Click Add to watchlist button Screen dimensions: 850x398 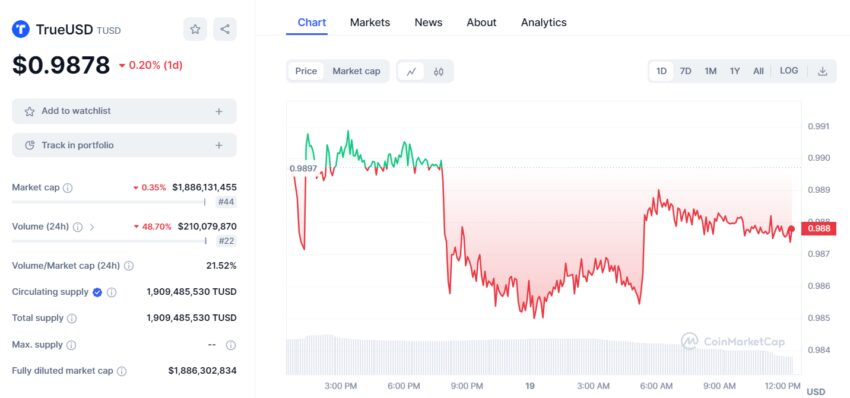pyautogui.click(x=124, y=111)
